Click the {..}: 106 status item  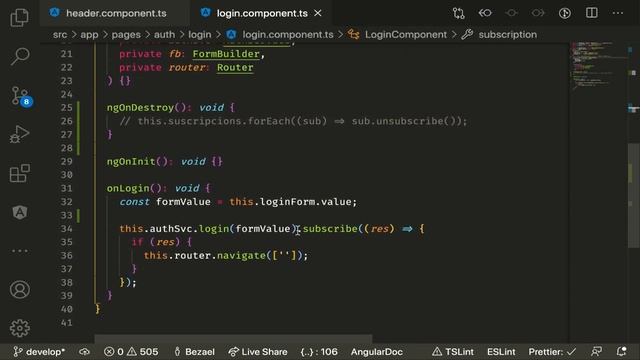tap(319, 351)
